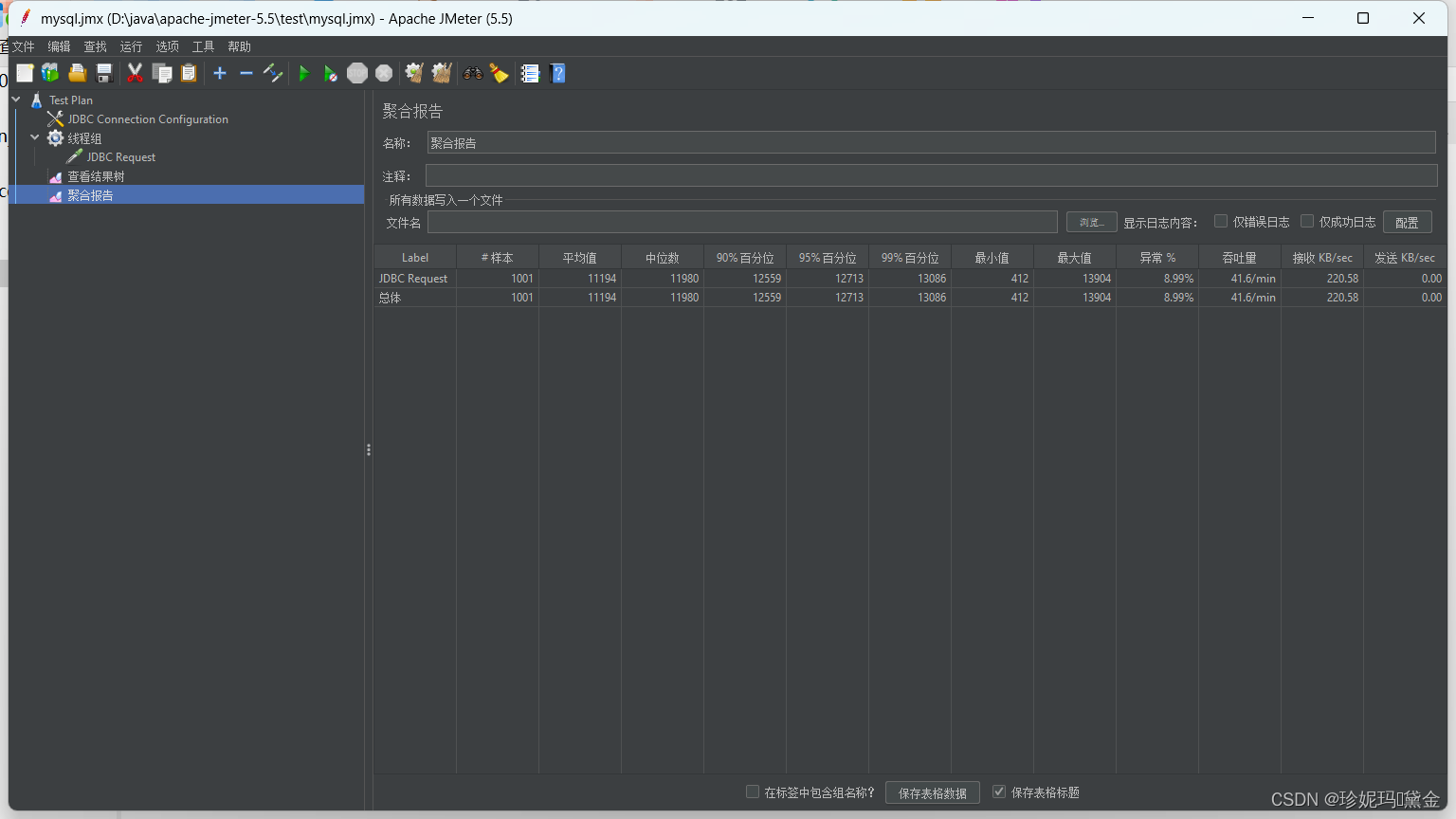Check 在标签中包含组名称 checkbox
1456x819 pixels.
point(753,792)
